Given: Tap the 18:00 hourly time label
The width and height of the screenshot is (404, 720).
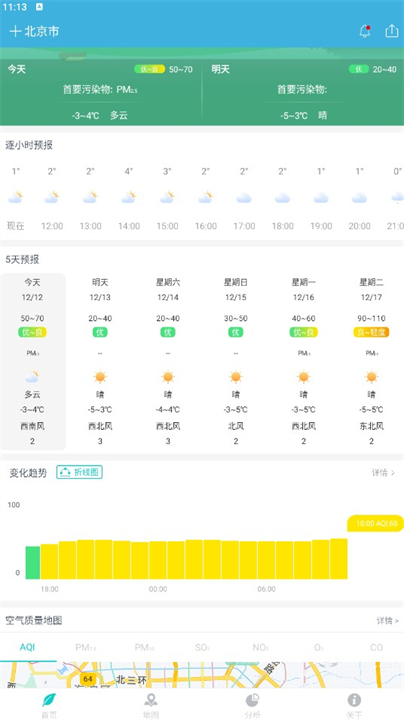Looking at the screenshot, I should click(283, 226).
